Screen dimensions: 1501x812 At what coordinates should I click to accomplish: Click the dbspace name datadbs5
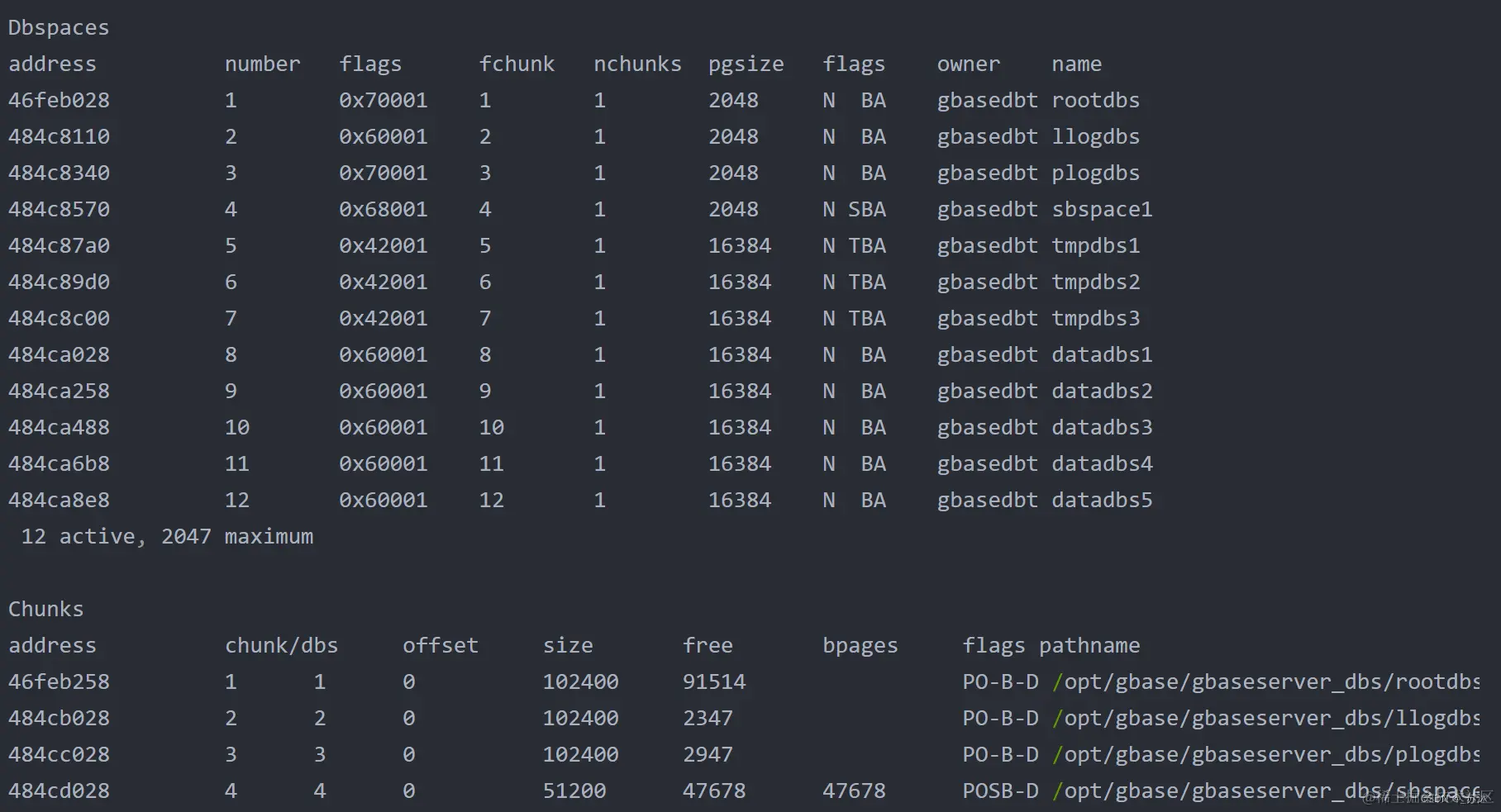point(1102,501)
